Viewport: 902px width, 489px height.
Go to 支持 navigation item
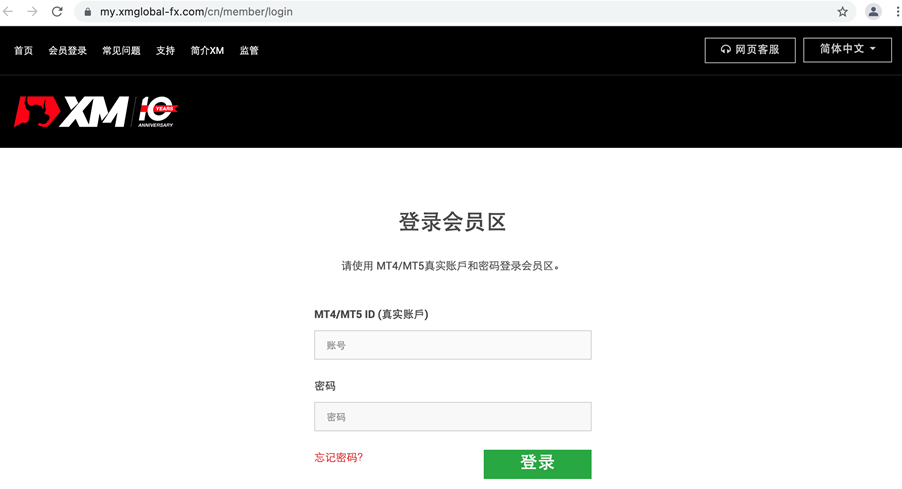[165, 51]
